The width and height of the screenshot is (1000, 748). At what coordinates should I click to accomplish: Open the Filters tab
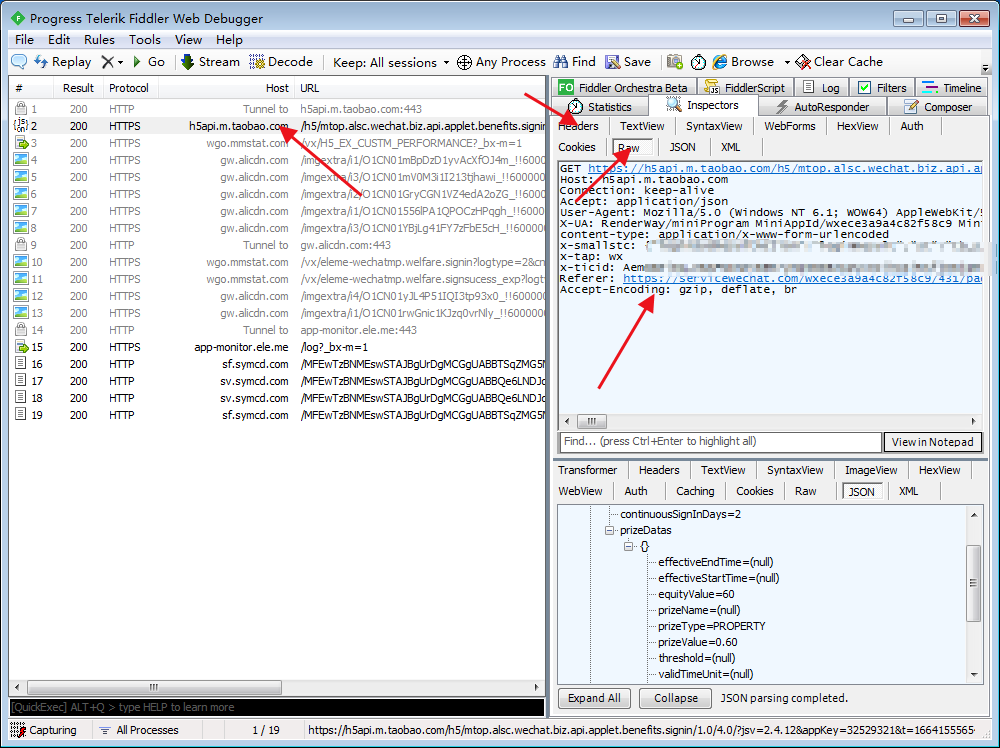(x=882, y=87)
